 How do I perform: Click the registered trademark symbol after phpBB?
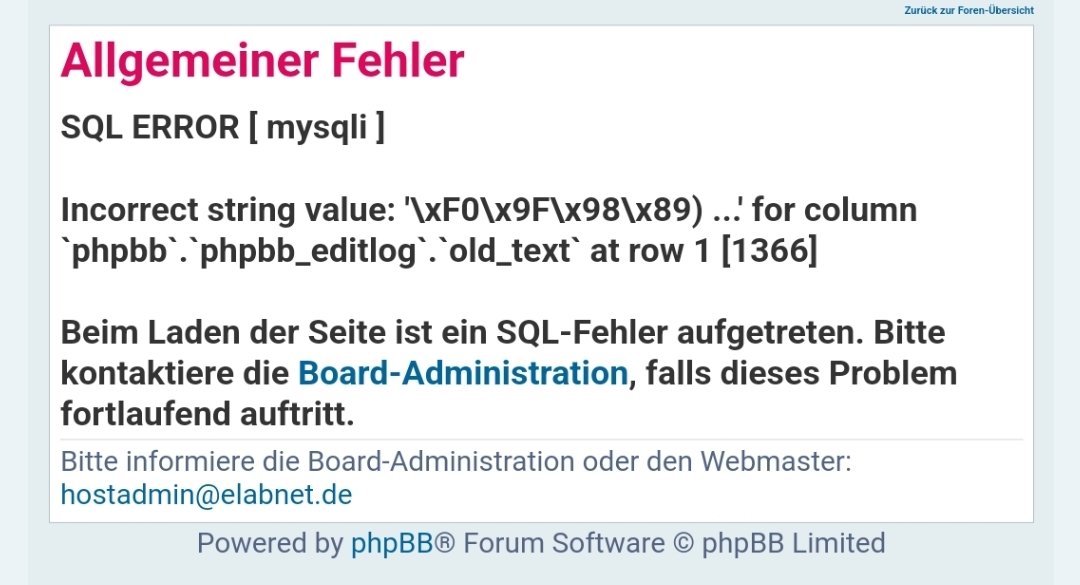pyautogui.click(x=445, y=544)
